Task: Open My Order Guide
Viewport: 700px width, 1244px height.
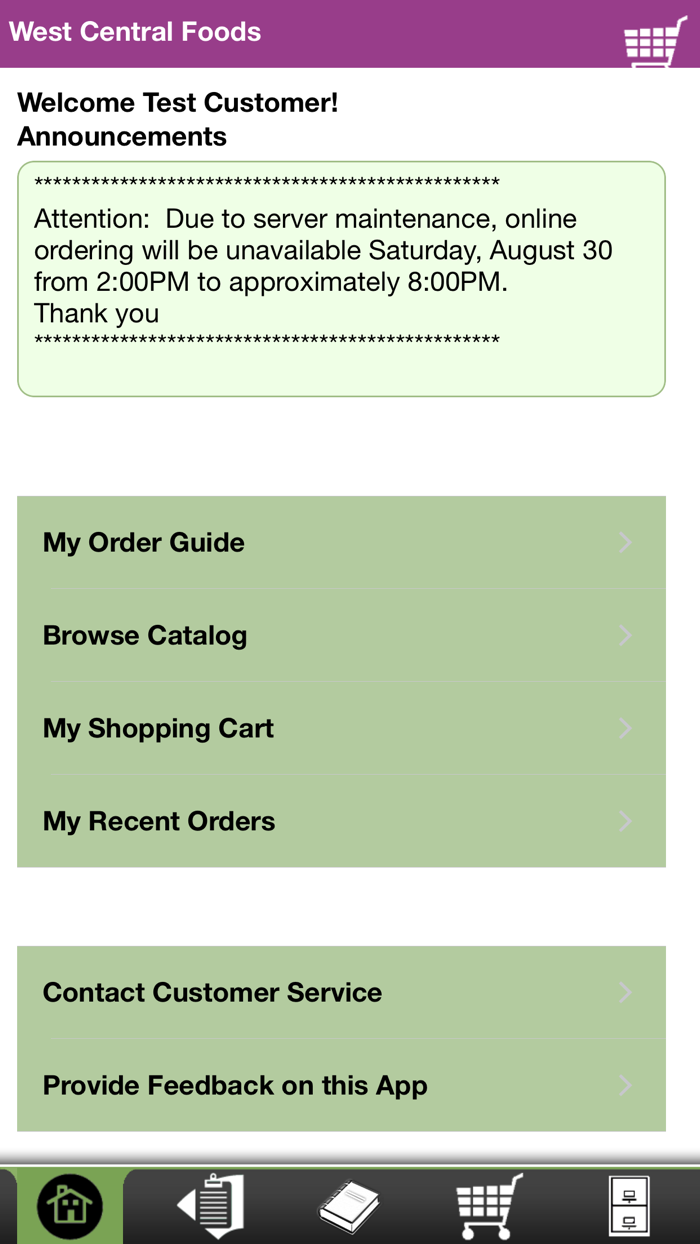Action: click(x=144, y=542)
